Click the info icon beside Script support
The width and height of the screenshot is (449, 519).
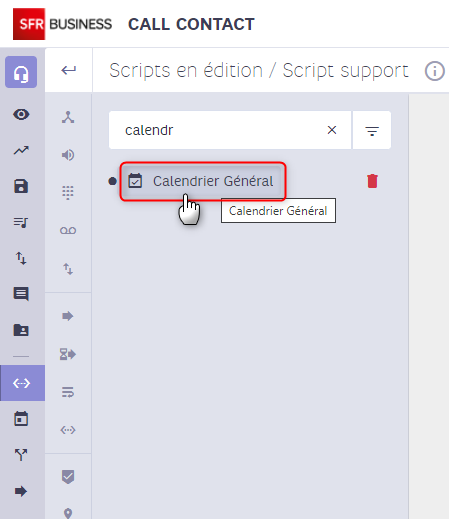point(435,71)
